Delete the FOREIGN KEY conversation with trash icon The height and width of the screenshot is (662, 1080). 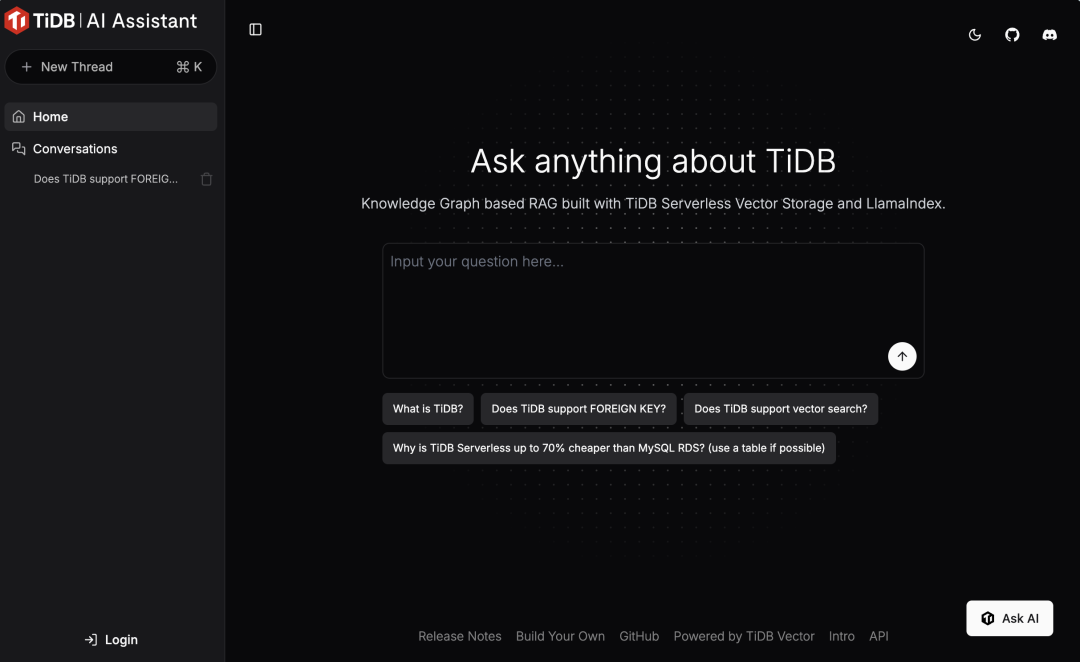[207, 179]
